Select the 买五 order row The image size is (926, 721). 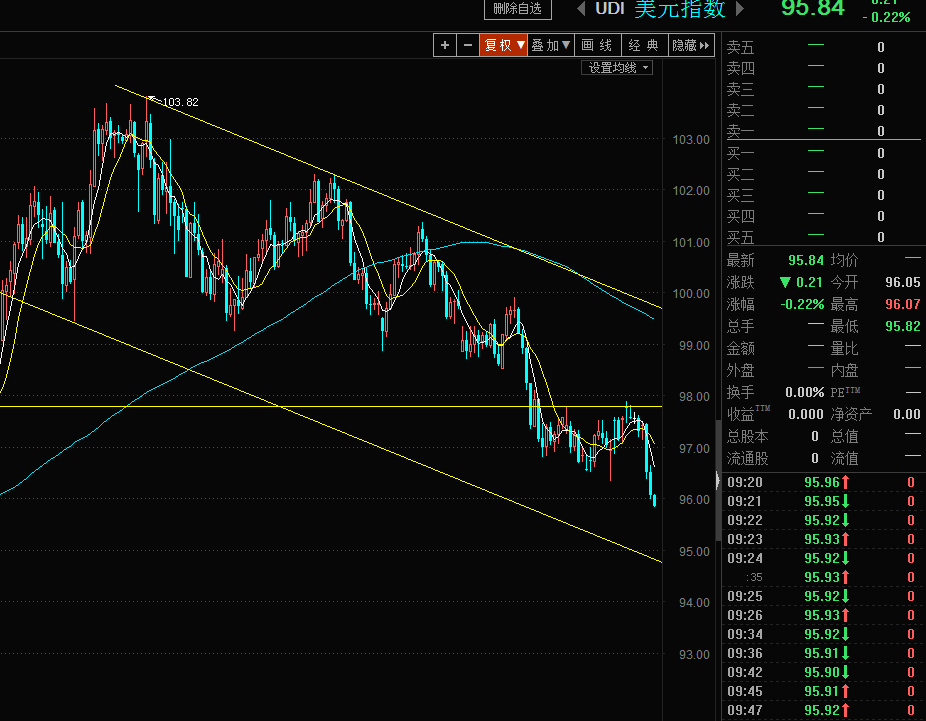click(x=823, y=237)
